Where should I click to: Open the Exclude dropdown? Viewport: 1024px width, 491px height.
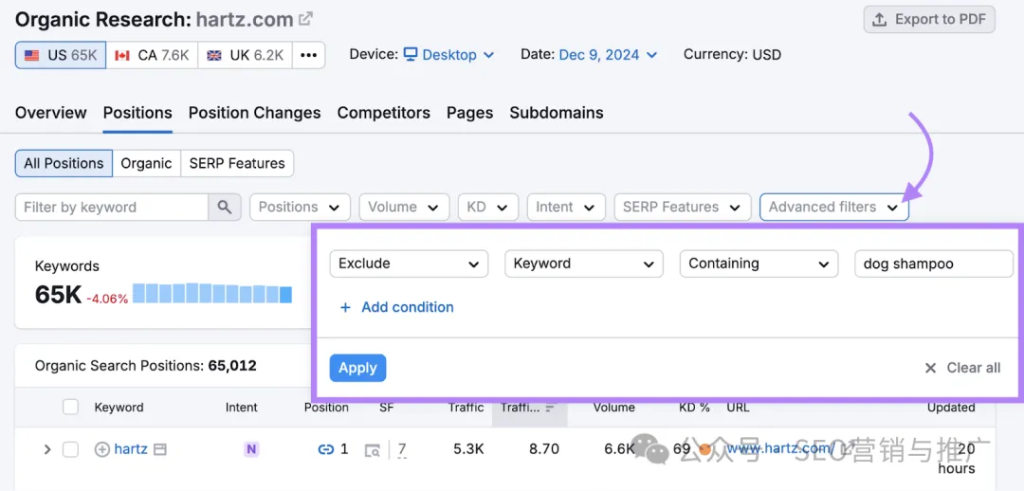point(409,264)
